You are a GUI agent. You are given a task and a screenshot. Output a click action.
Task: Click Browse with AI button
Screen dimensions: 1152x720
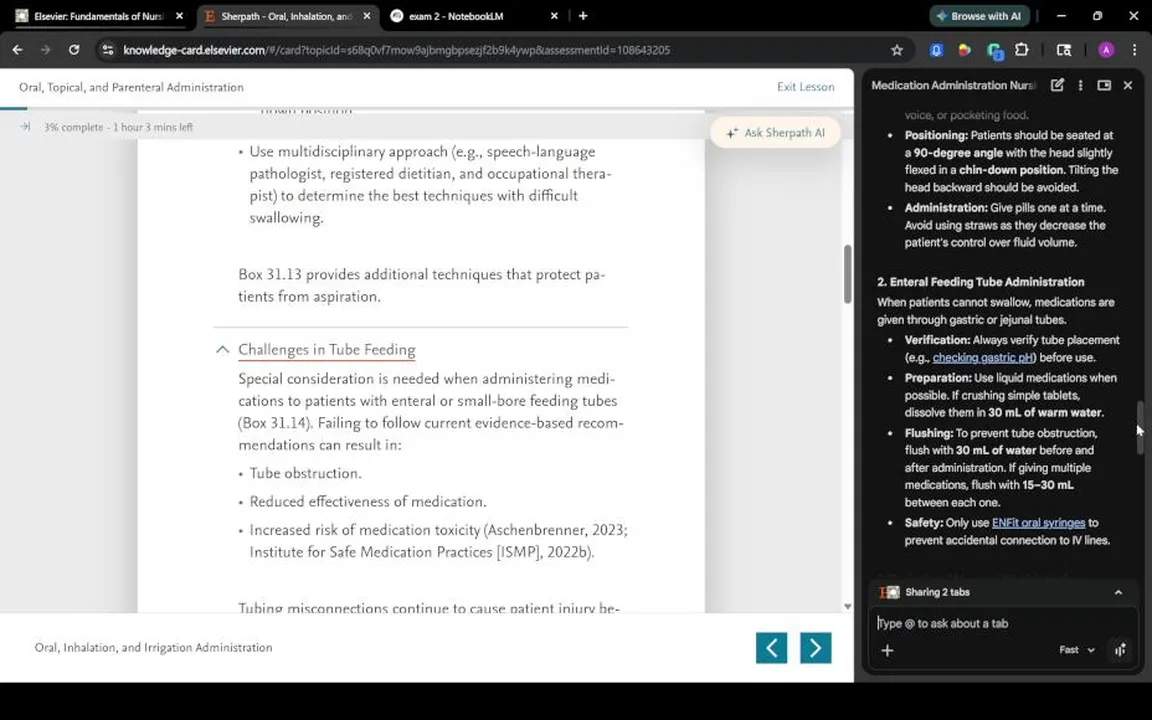979,15
